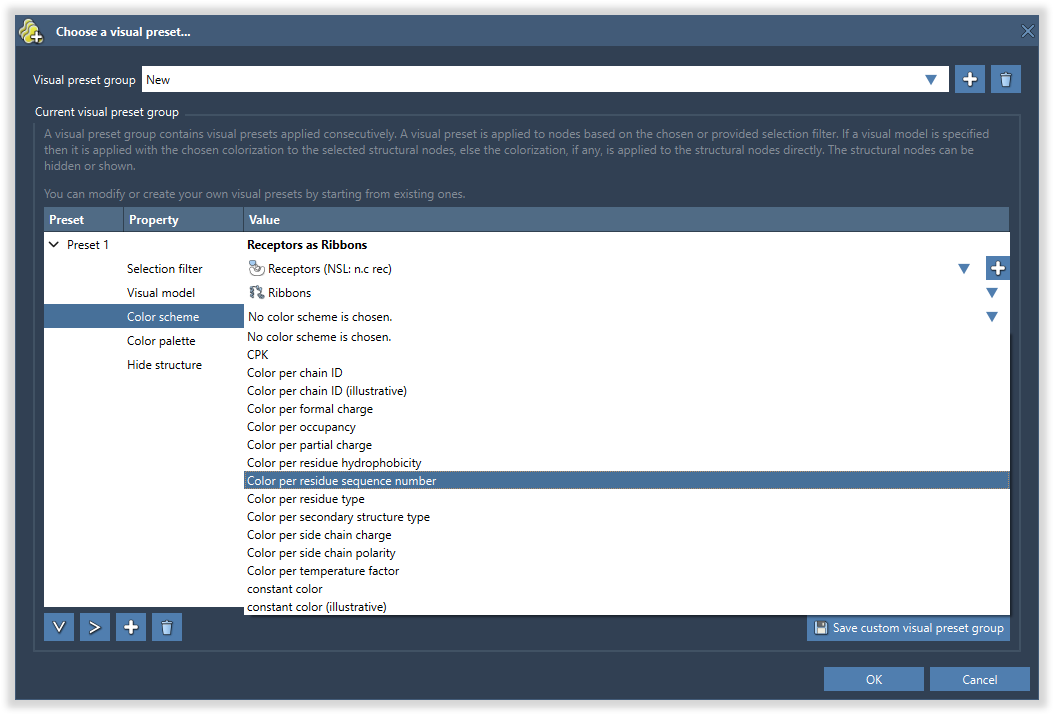Pick Color per secondary structure type
Viewport: 1054px width, 715px height.
338,517
